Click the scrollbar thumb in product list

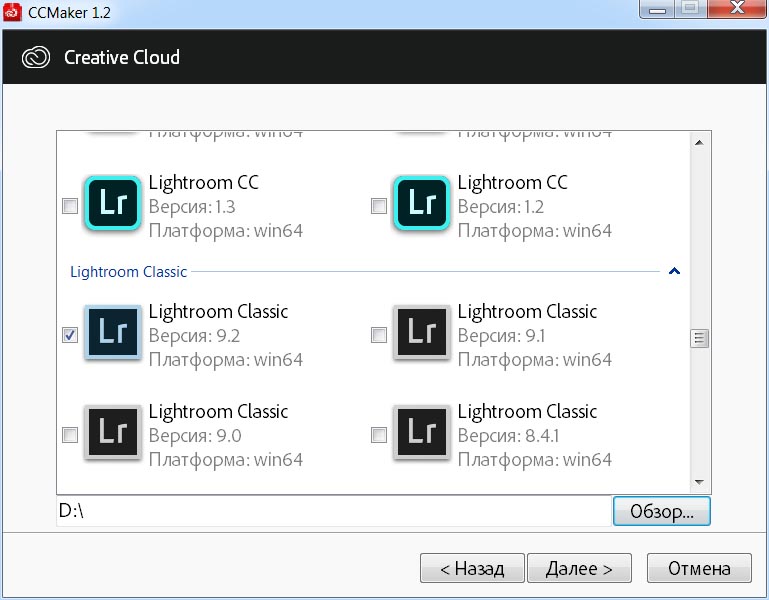[699, 338]
